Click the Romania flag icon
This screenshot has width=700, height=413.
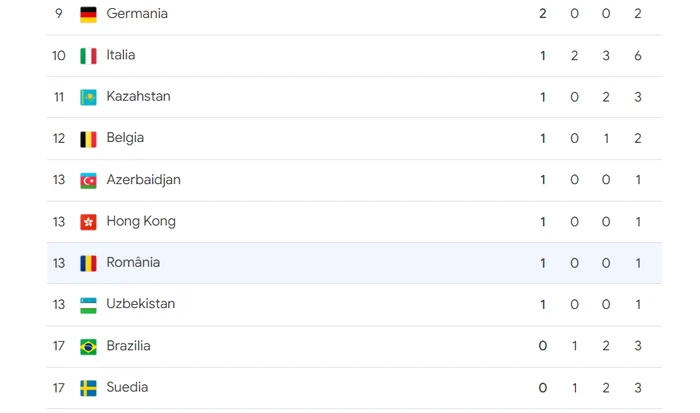click(x=88, y=263)
